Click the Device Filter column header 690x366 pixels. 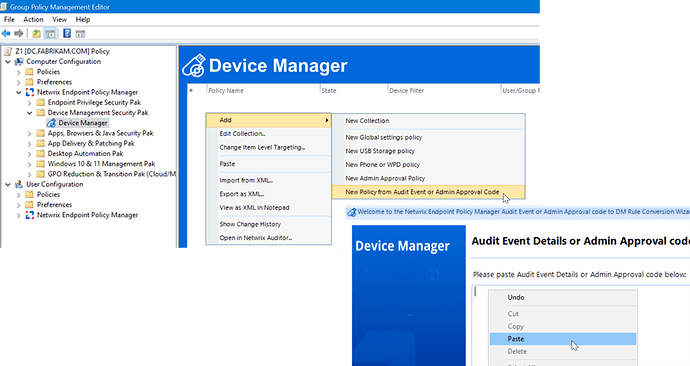(444, 91)
